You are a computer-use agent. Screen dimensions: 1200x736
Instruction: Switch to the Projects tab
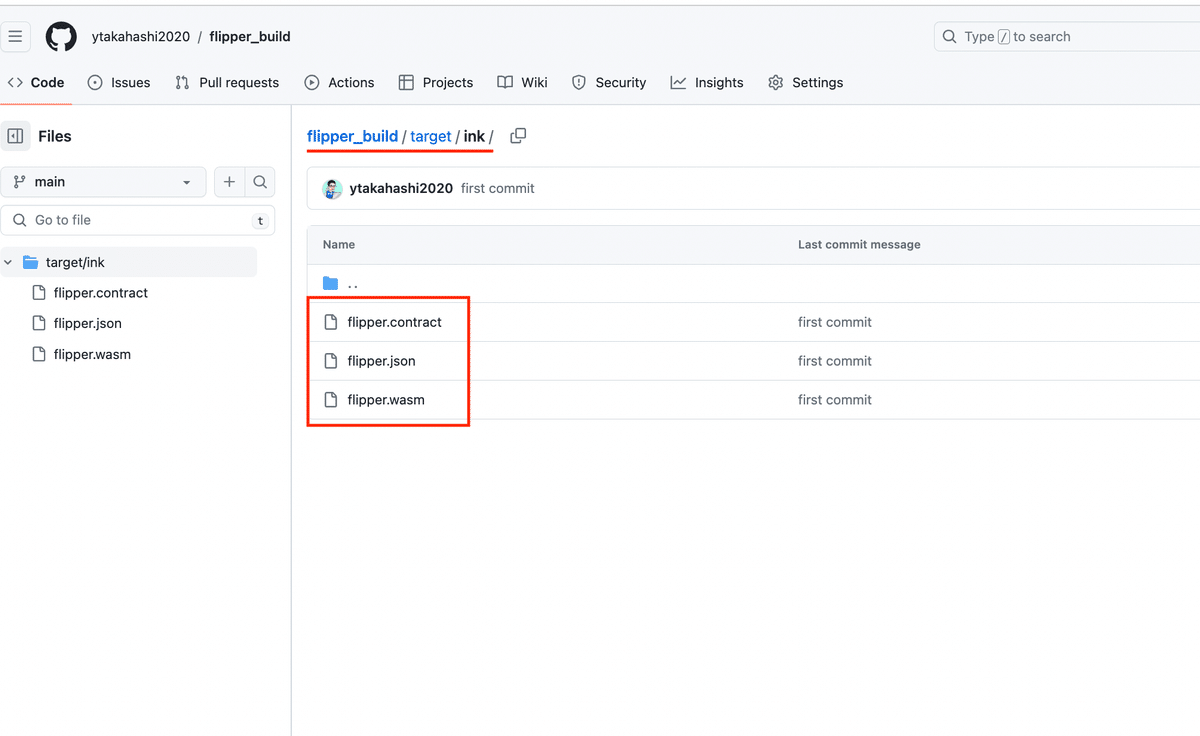(x=436, y=83)
